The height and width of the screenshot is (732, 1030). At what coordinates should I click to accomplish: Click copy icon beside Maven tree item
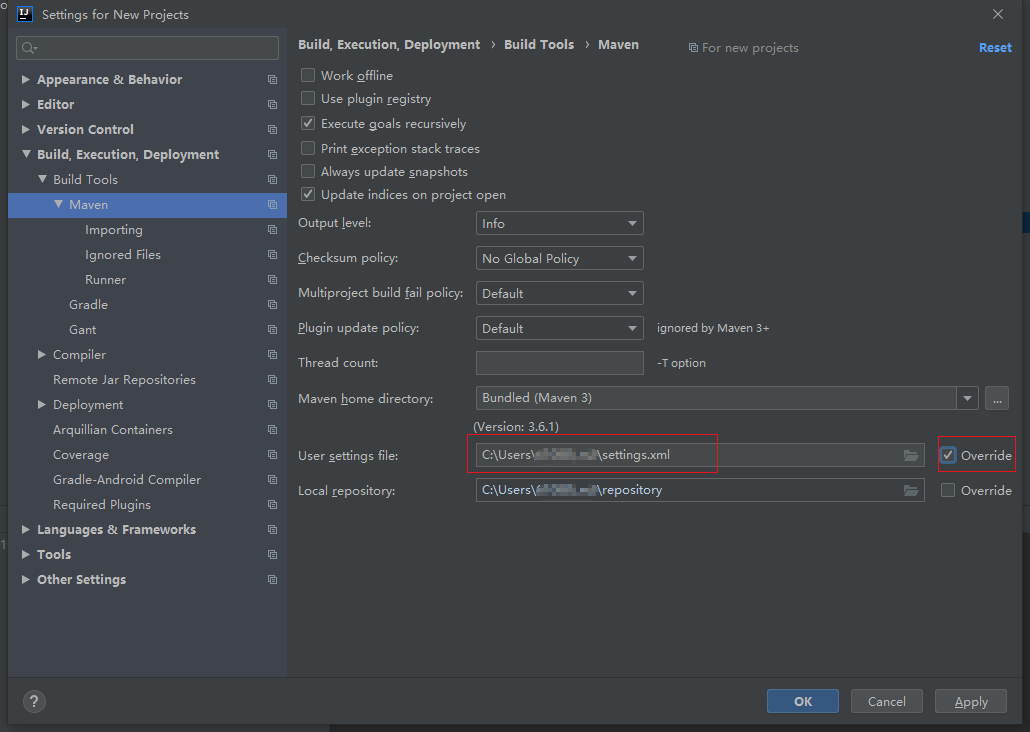click(272, 205)
